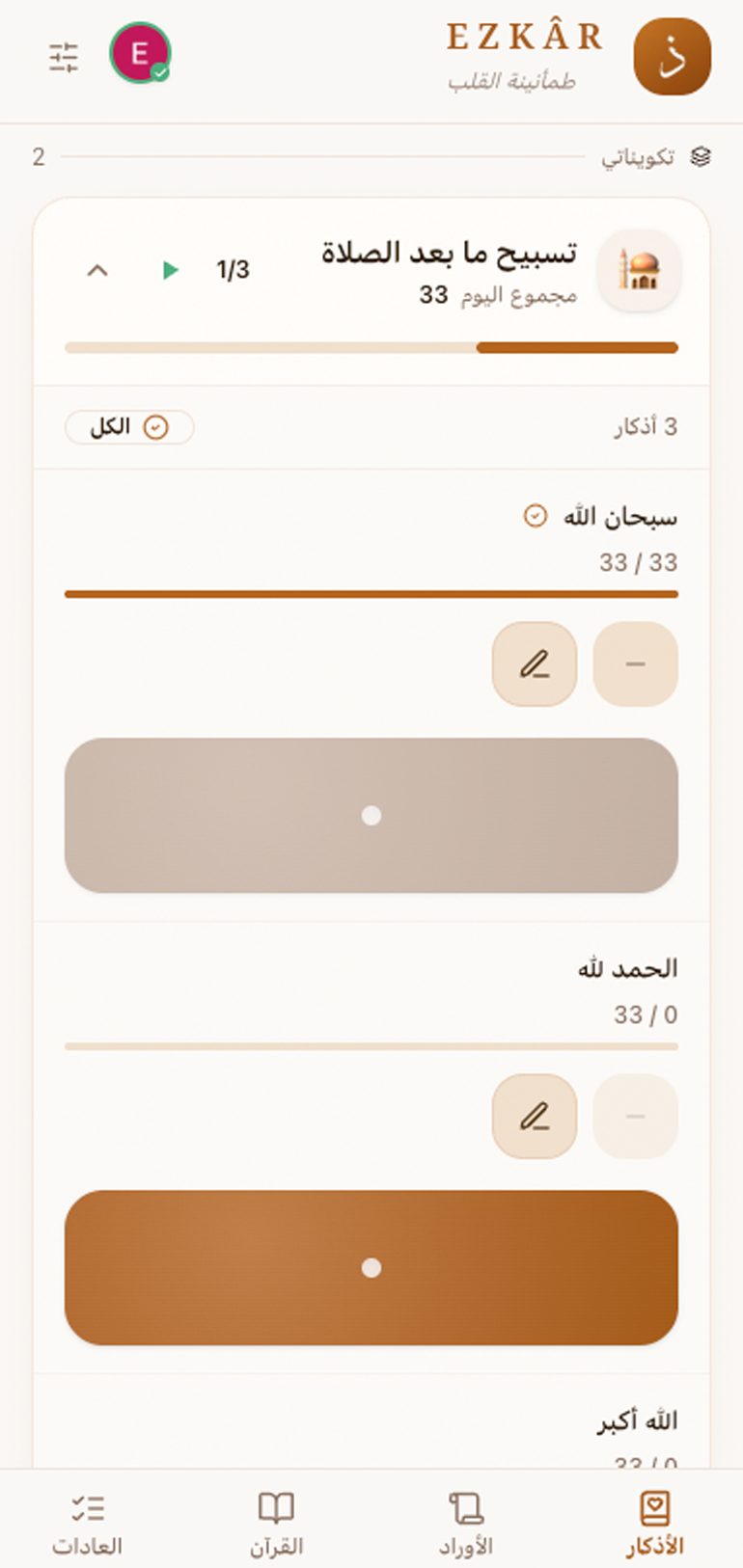Click the mosque icon for تسبيح ما بعد الصلاة

click(x=639, y=271)
